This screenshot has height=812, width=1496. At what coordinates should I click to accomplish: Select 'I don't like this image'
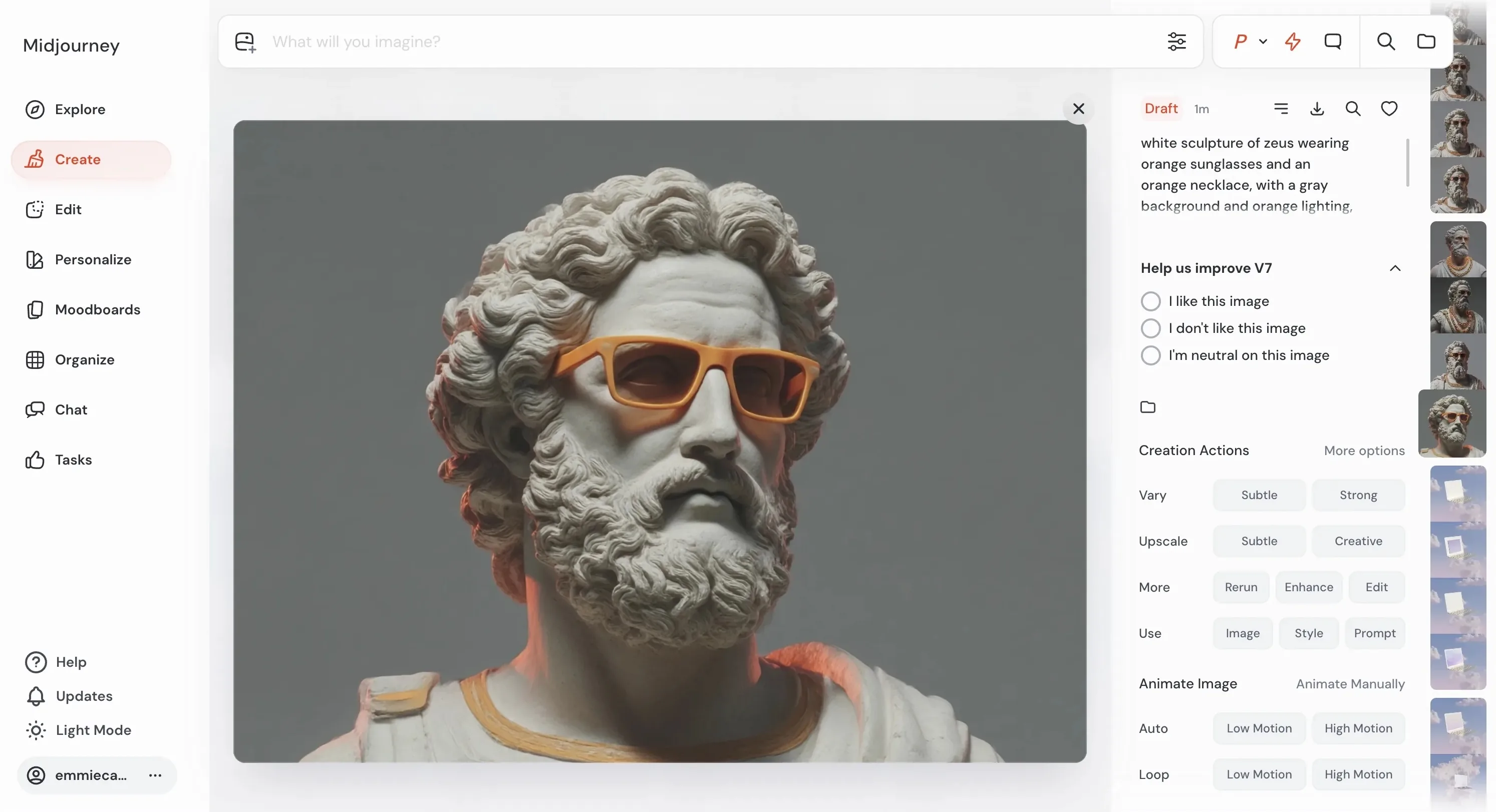click(1150, 328)
